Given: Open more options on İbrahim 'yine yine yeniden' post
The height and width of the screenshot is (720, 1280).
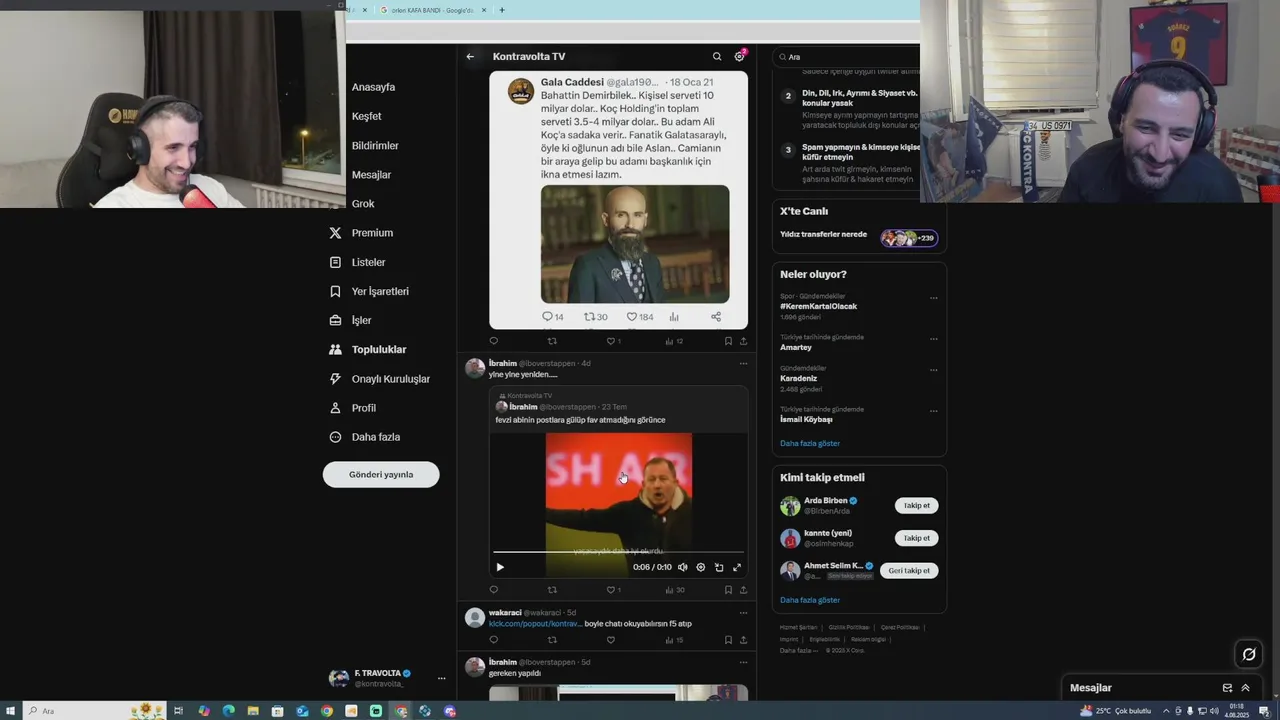Looking at the screenshot, I should click(x=743, y=363).
